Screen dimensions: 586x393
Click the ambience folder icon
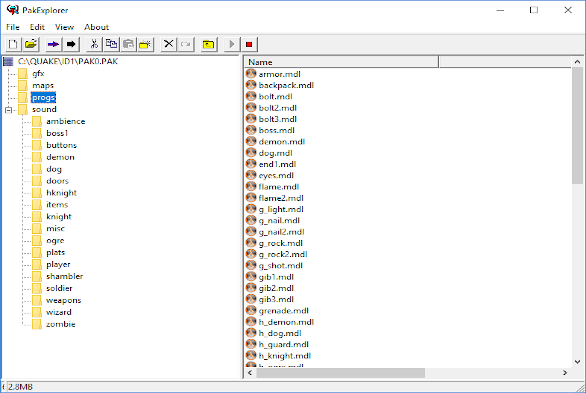[37, 121]
